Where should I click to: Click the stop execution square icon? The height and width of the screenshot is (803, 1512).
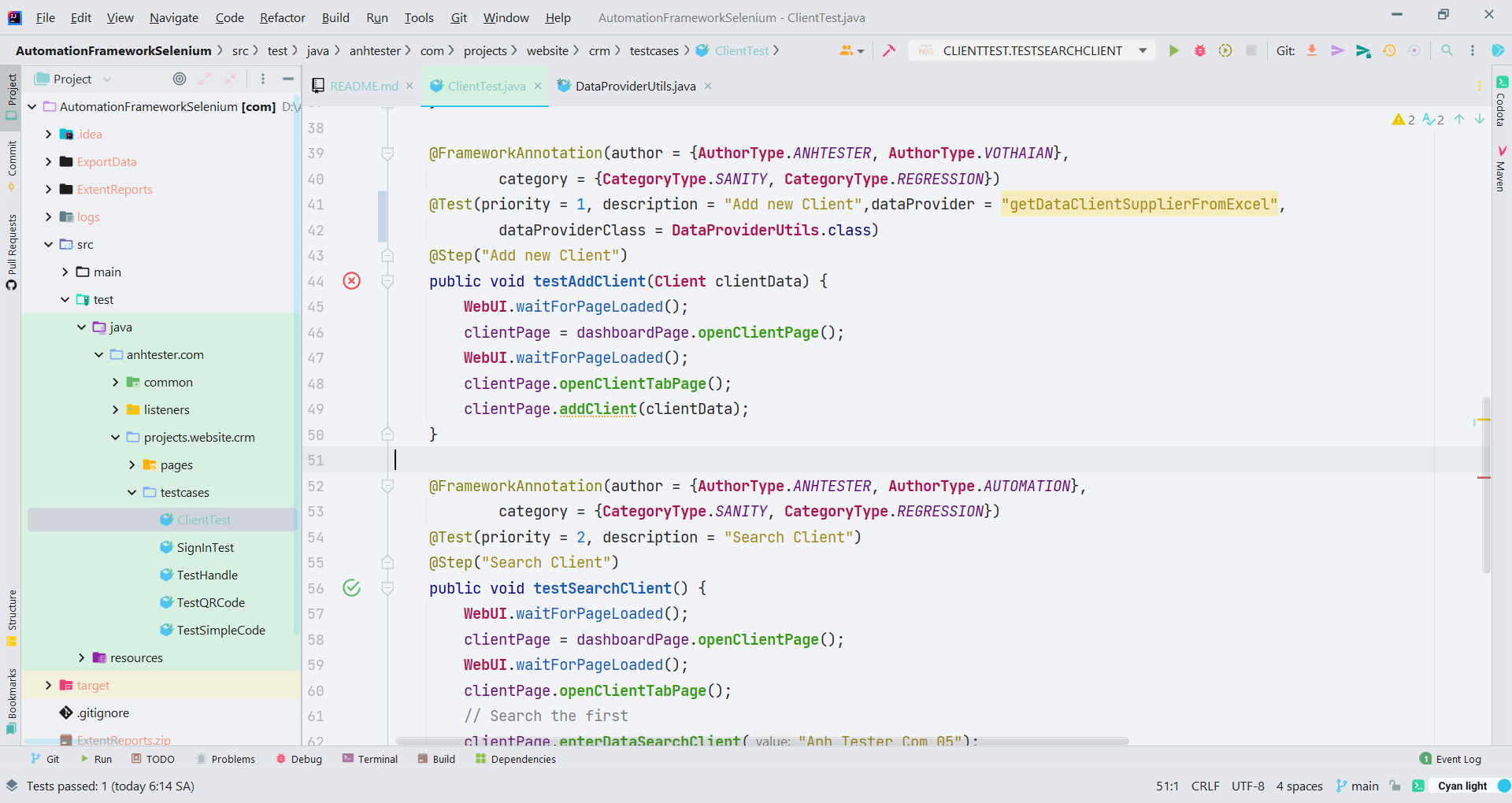[x=1251, y=50]
